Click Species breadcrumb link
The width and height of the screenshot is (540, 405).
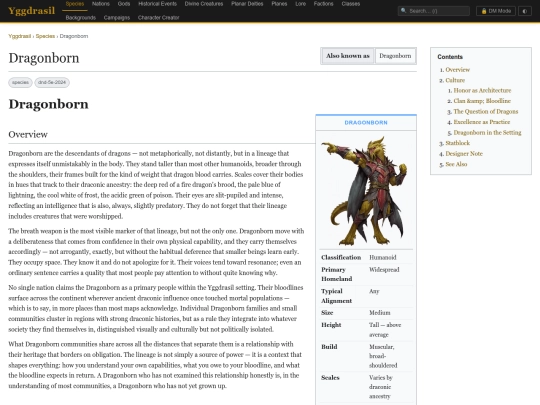click(45, 36)
